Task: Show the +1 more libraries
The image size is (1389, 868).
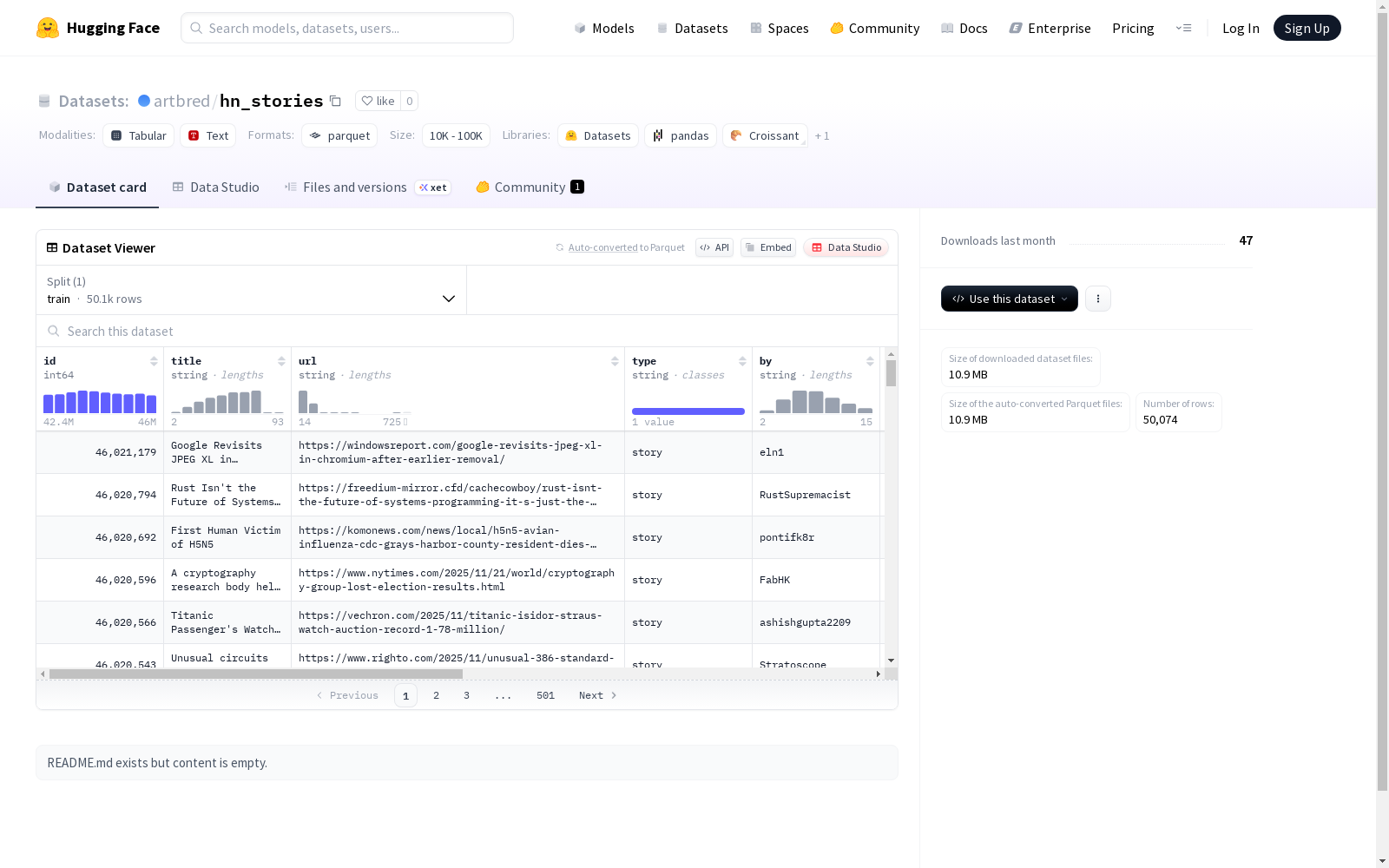Action: 822,136
